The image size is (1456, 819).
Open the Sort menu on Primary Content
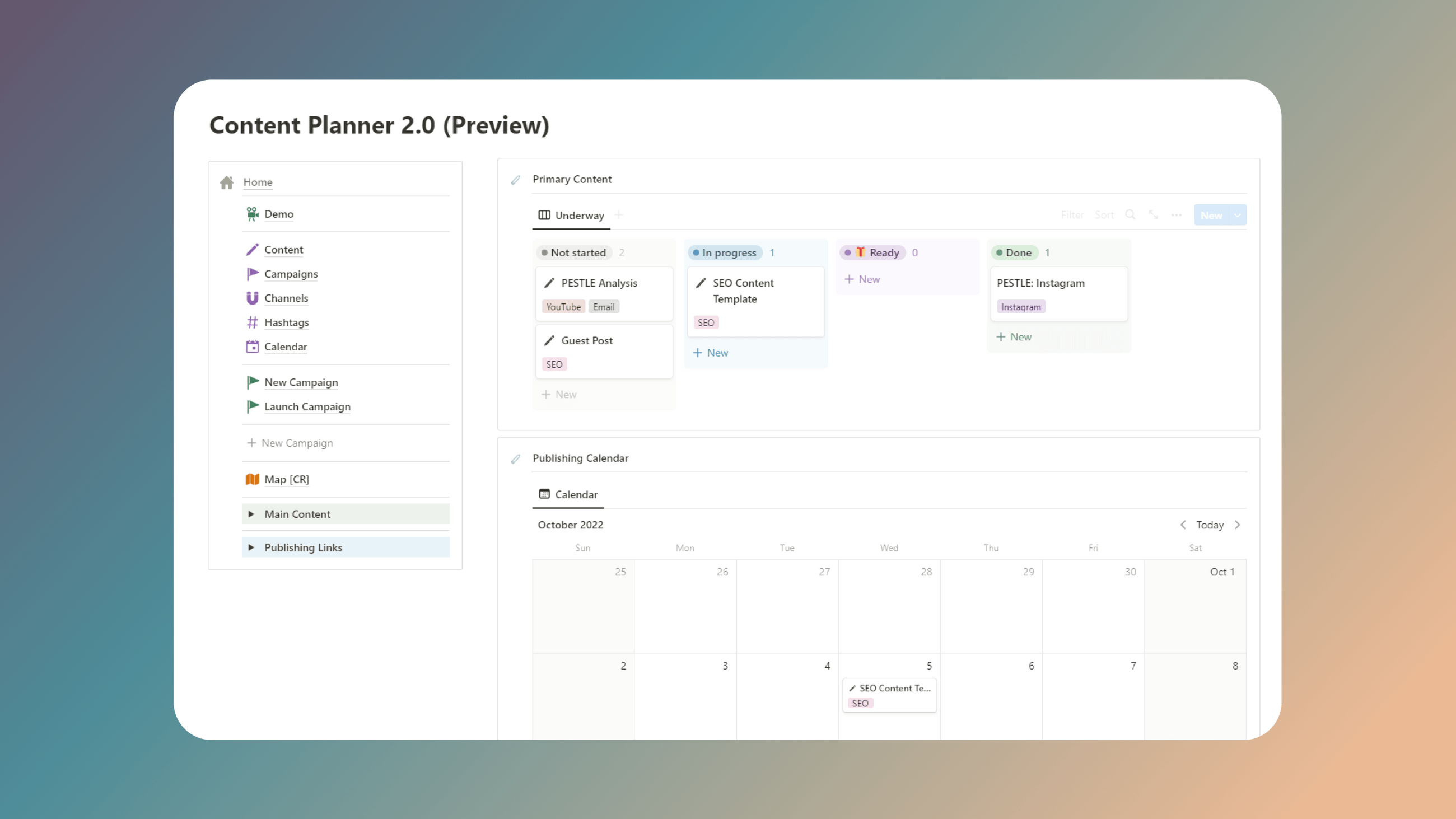click(1104, 215)
